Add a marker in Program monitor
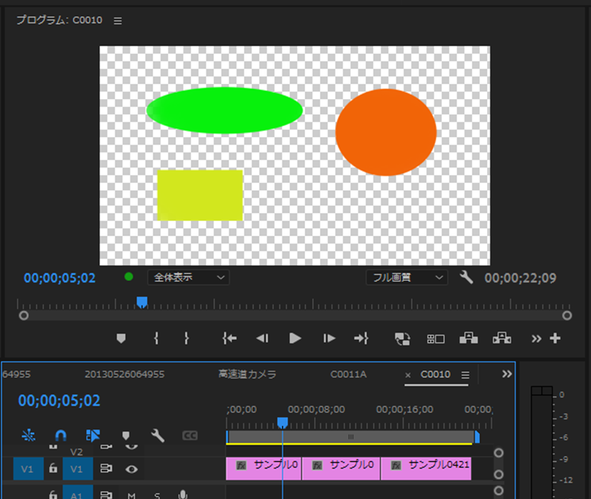 tap(121, 338)
